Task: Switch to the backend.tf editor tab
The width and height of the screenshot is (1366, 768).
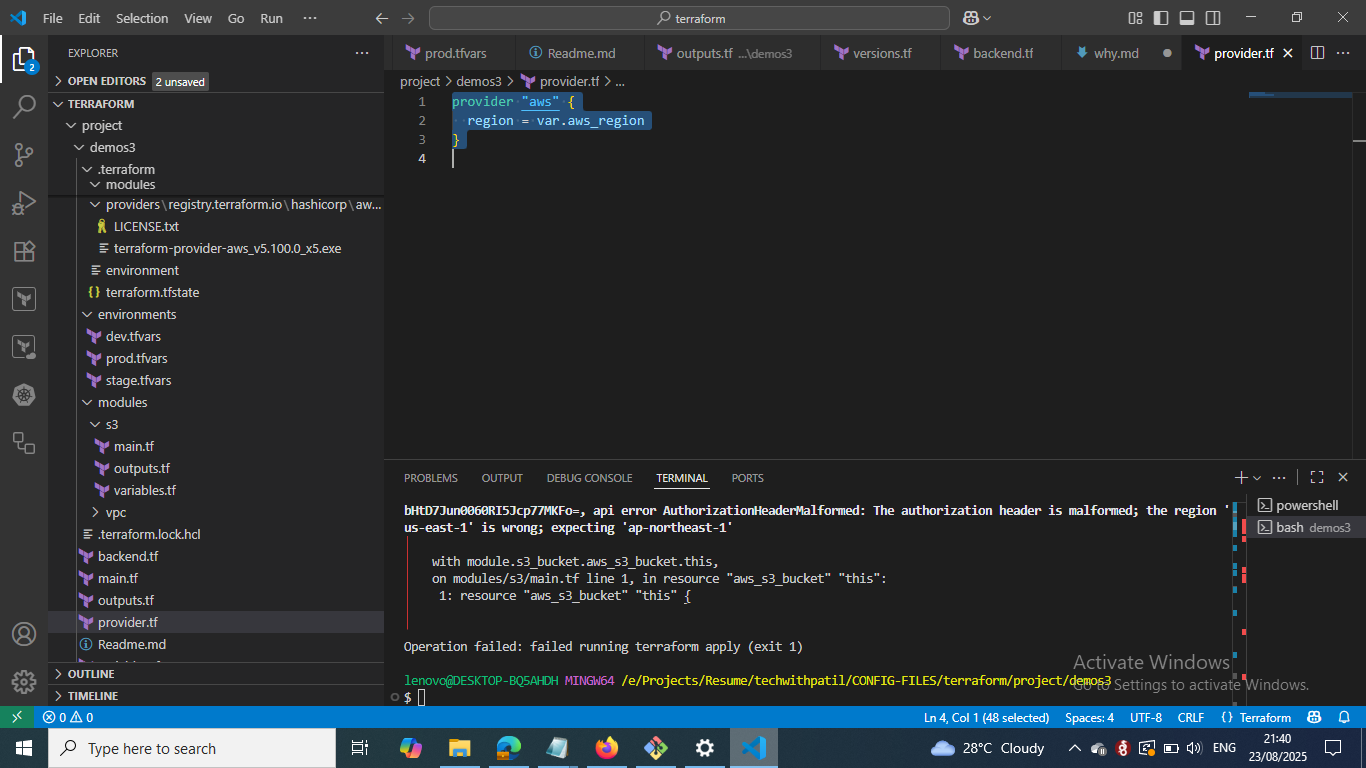Action: click(1002, 53)
